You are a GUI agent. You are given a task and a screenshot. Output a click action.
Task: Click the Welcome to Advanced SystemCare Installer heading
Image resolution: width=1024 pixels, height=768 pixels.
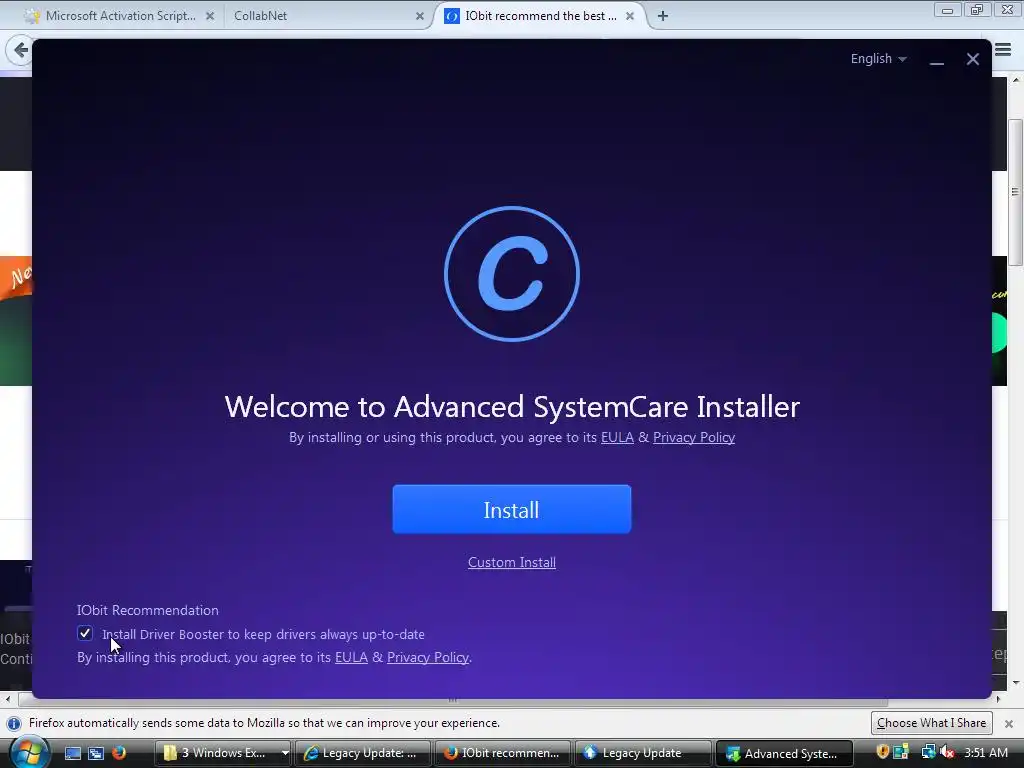point(511,406)
